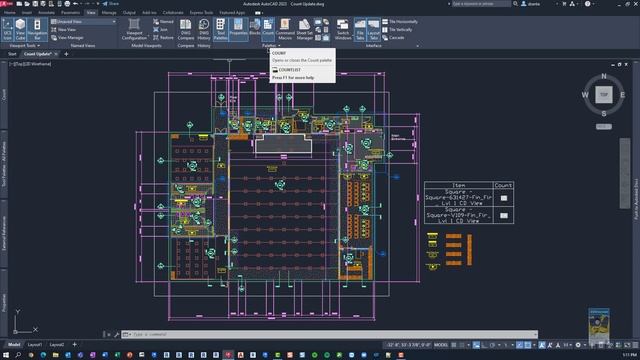Switch to the Express Tools tab
The width and height of the screenshot is (640, 360).
(x=201, y=13)
